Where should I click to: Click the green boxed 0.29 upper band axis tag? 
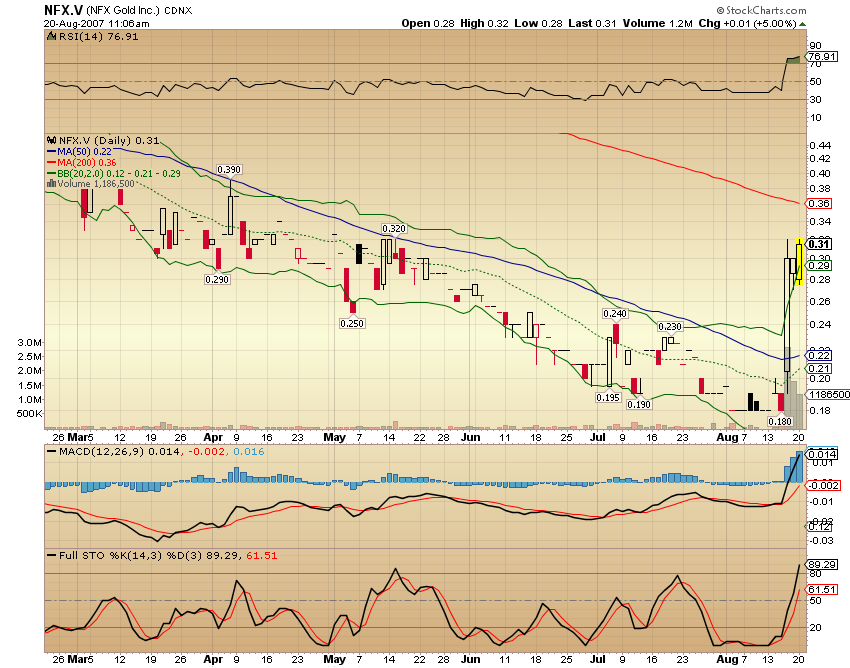coord(819,265)
